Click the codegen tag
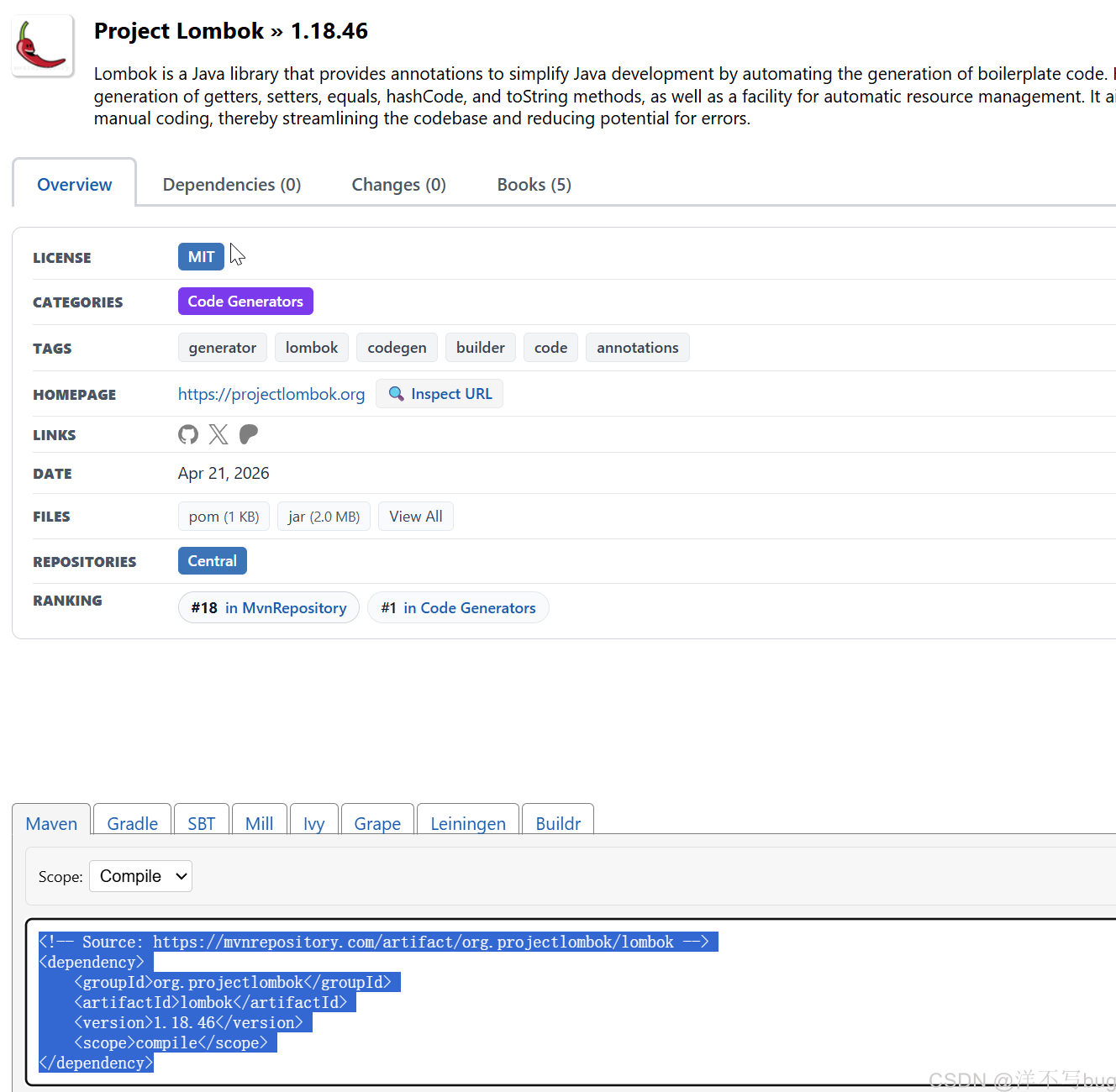 pyautogui.click(x=397, y=348)
